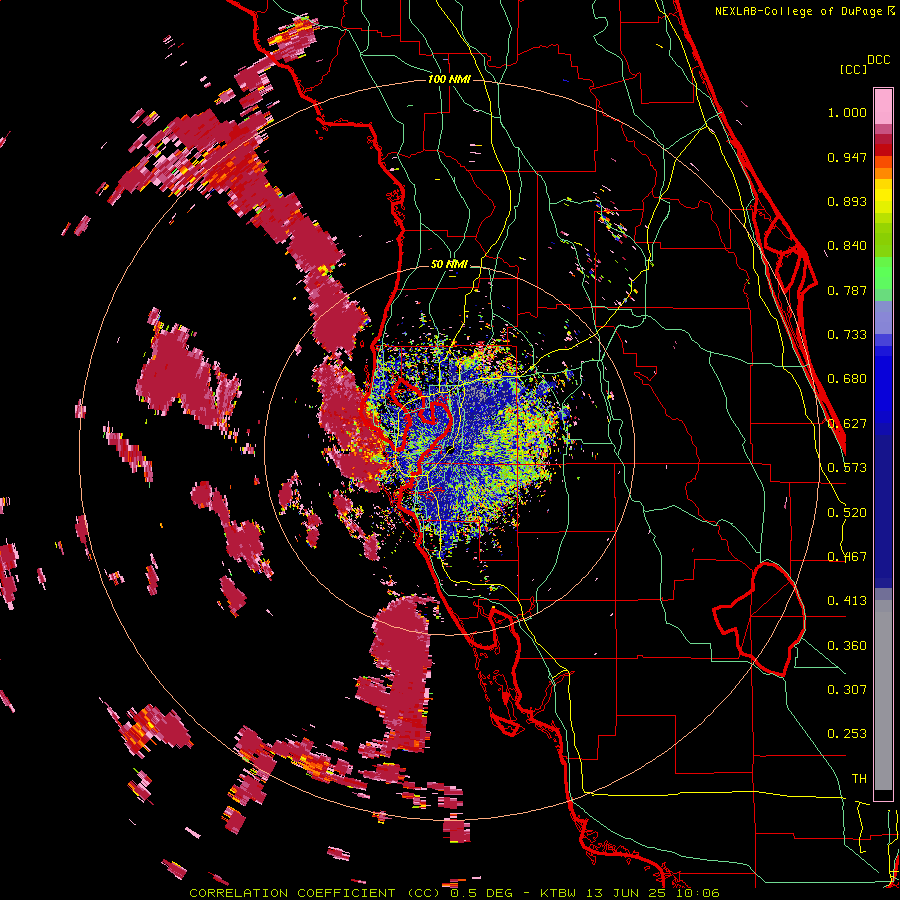Click the 0.573 scale value
Screen dimensions: 900x900
[x=847, y=468]
